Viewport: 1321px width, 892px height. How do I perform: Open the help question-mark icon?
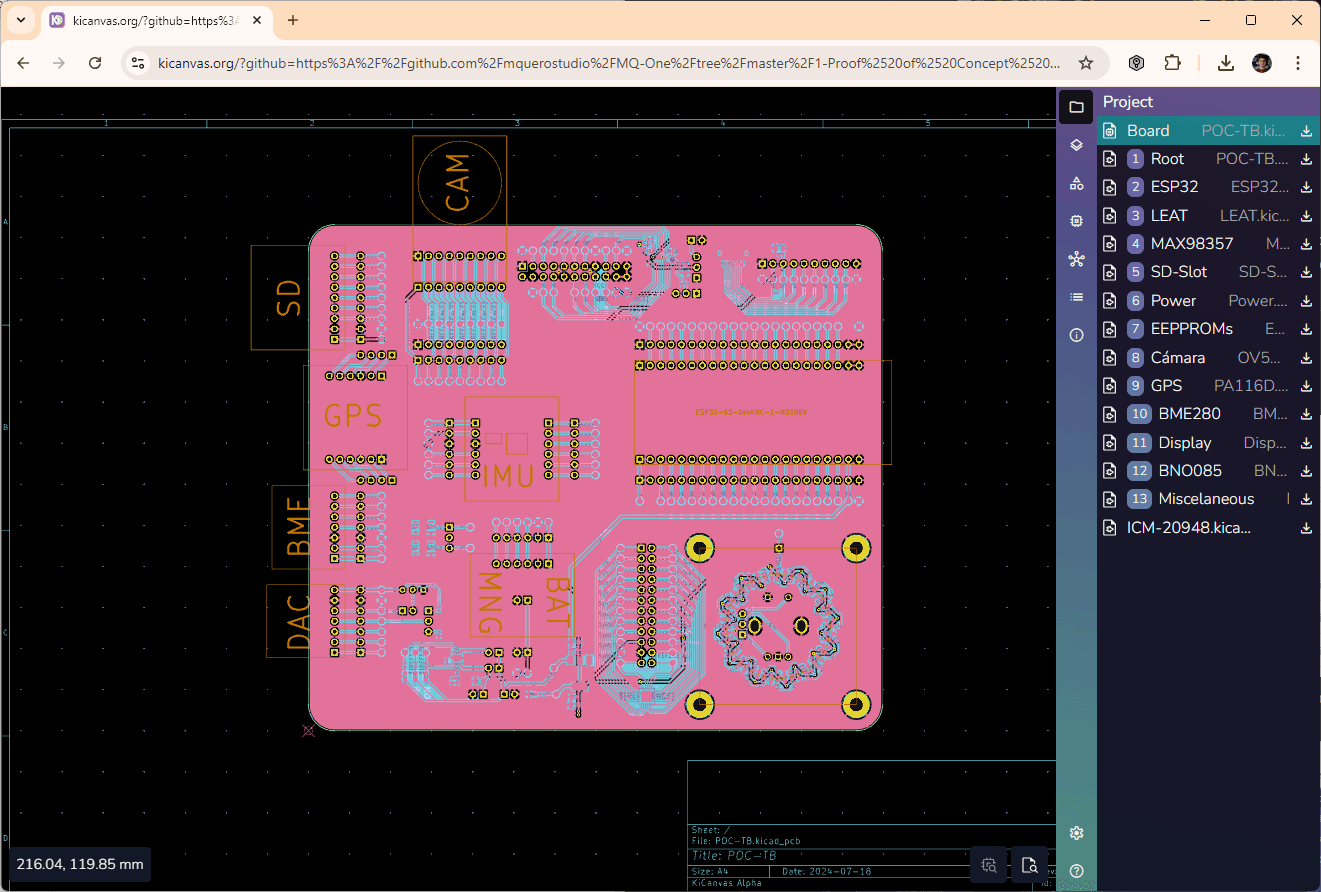click(1076, 871)
